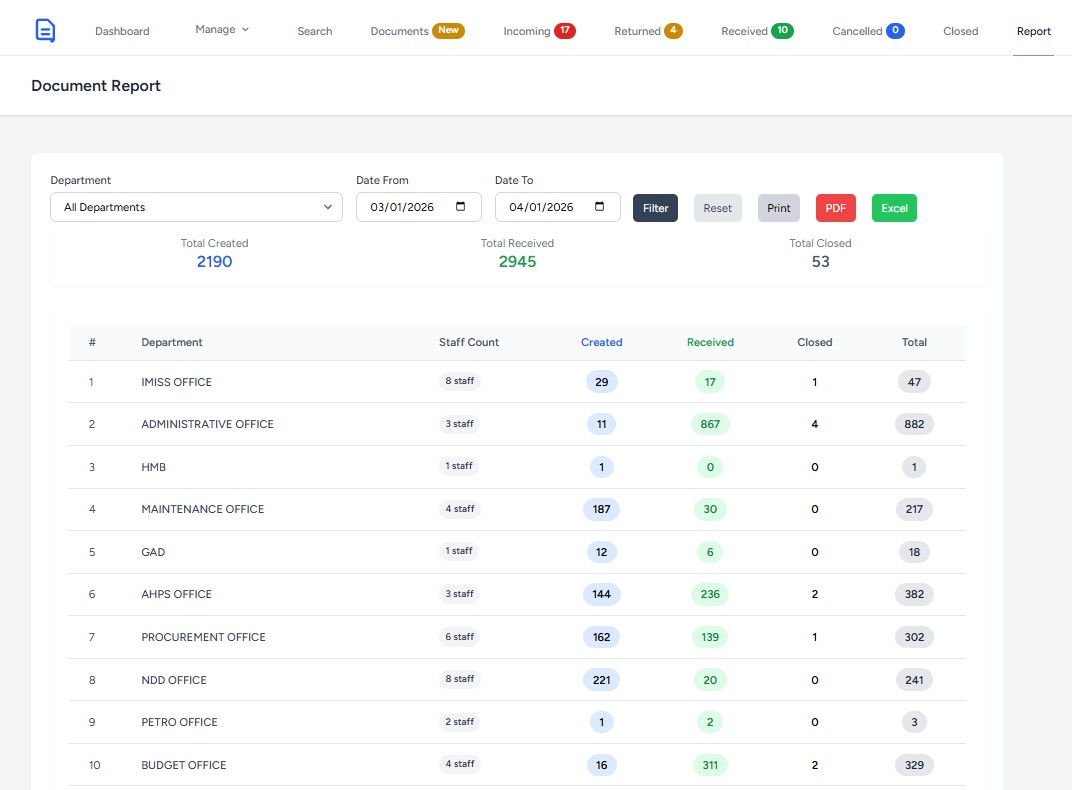Click the 2 staff badge for PETRO OFFICE
The image size is (1072, 790).
coord(459,722)
